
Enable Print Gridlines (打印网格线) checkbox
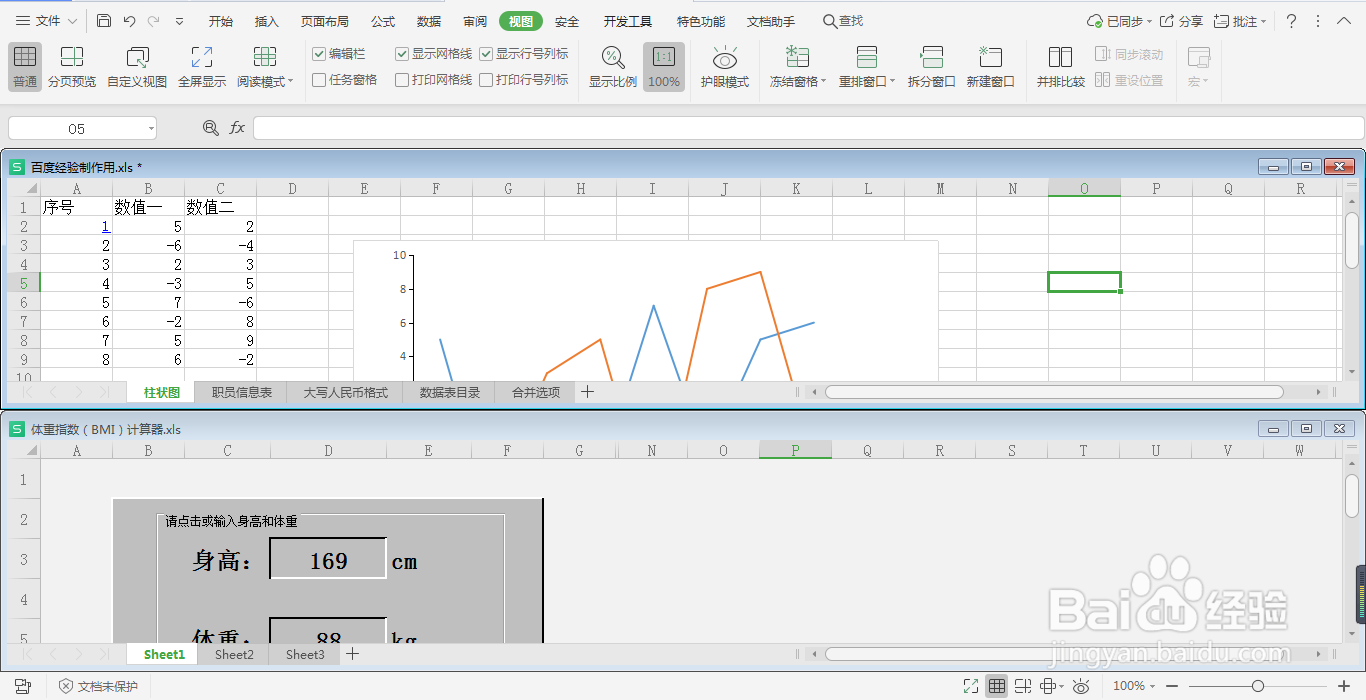click(x=402, y=80)
